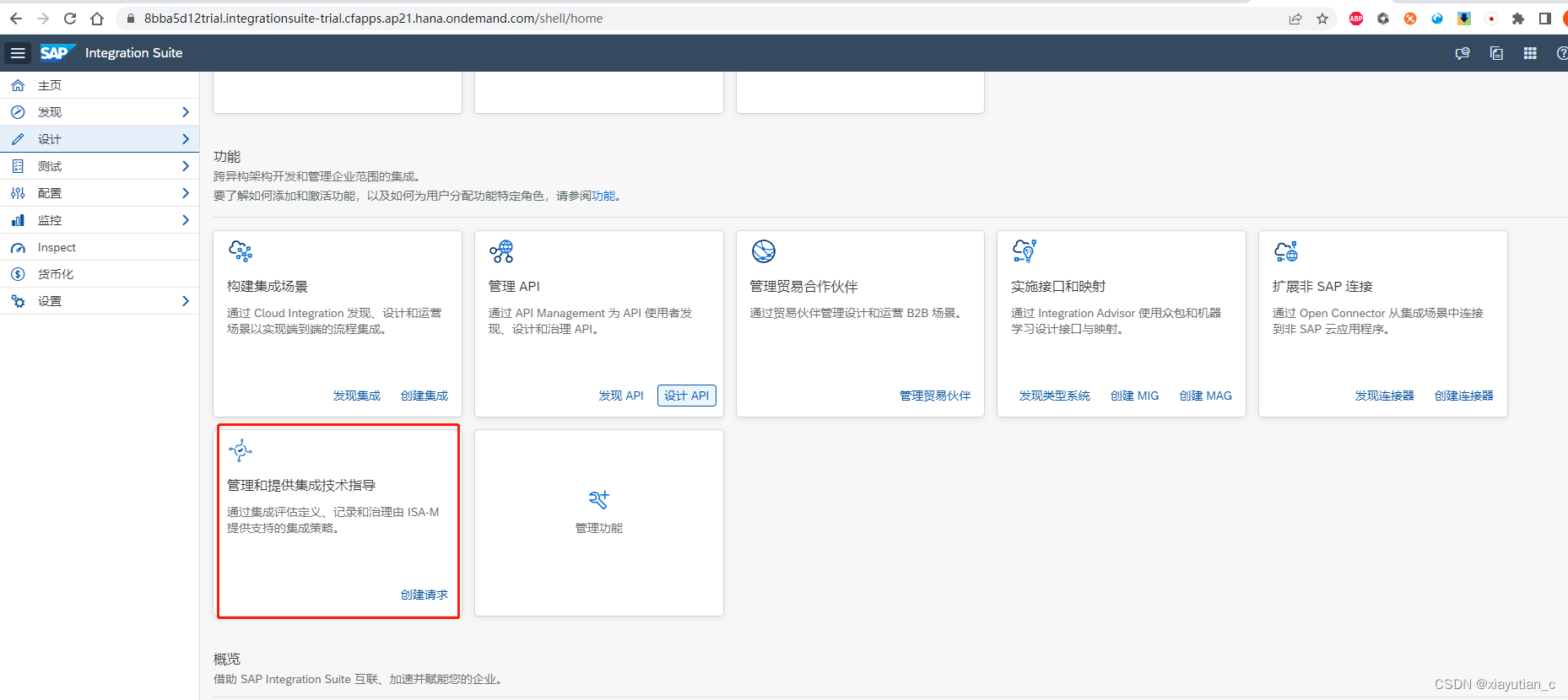Click the 管理 API card icon
Image resolution: width=1568 pixels, height=700 pixels.
tap(501, 251)
